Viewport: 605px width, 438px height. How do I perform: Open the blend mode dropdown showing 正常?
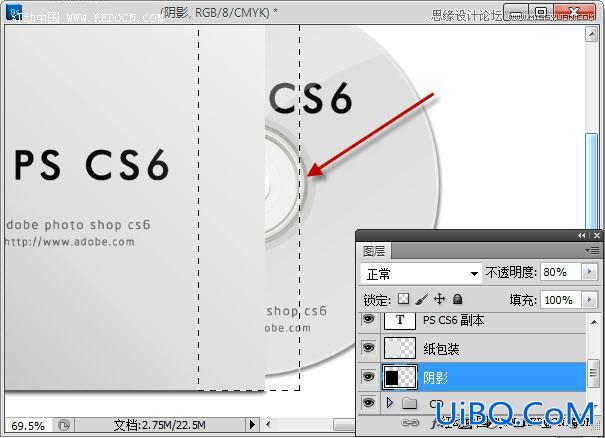tap(421, 274)
